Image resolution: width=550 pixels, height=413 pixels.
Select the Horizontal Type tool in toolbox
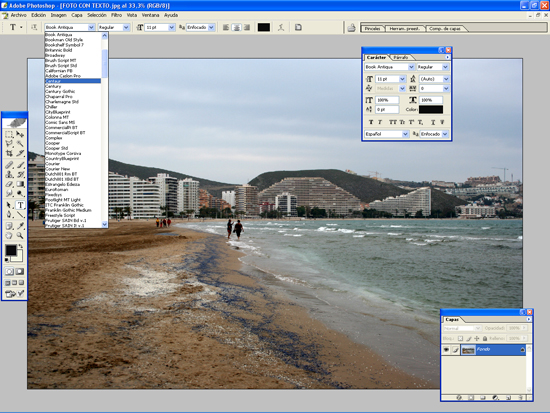coord(20,205)
